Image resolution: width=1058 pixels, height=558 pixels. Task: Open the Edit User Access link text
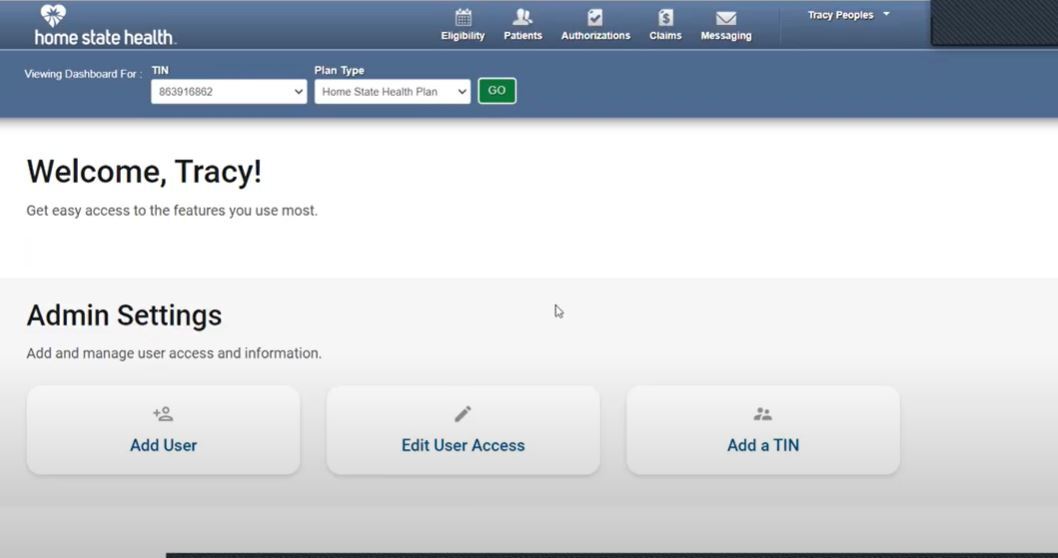(x=463, y=445)
